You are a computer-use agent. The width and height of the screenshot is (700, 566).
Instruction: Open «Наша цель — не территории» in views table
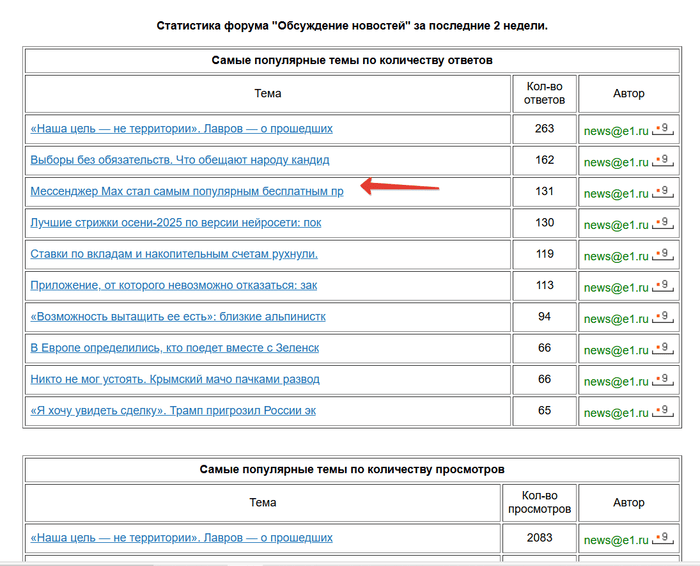(x=181, y=538)
